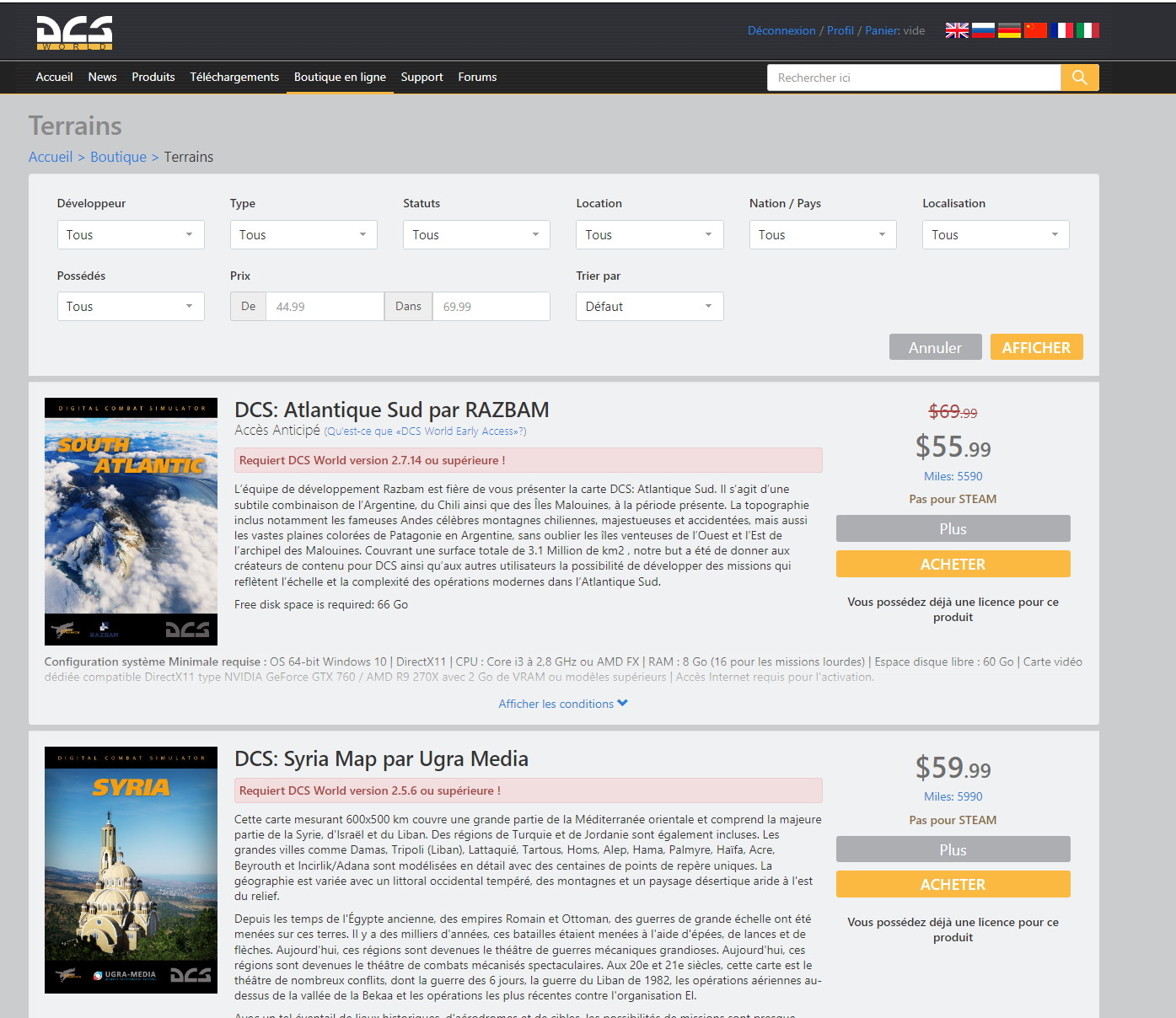Click the minimum price field showing 44.99
1176x1018 pixels.
coord(325,306)
